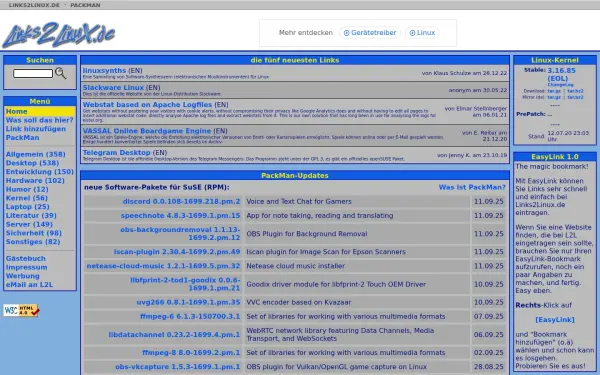Click the [EasyLink] bookmark link
Viewport: 600px width, 375px height.
pyautogui.click(x=555, y=320)
